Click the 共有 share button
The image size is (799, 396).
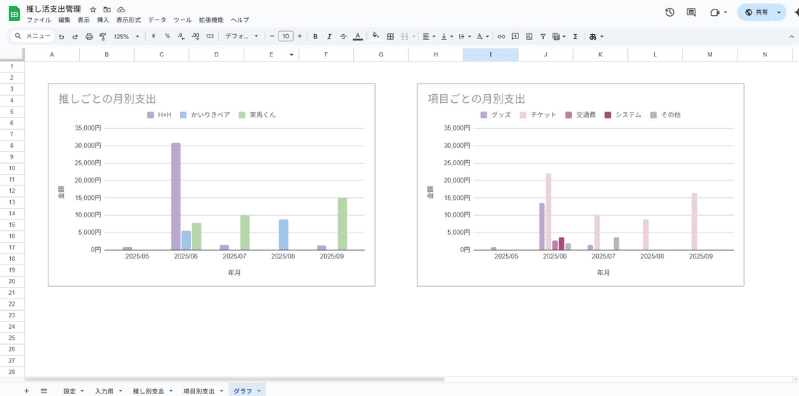(x=756, y=12)
